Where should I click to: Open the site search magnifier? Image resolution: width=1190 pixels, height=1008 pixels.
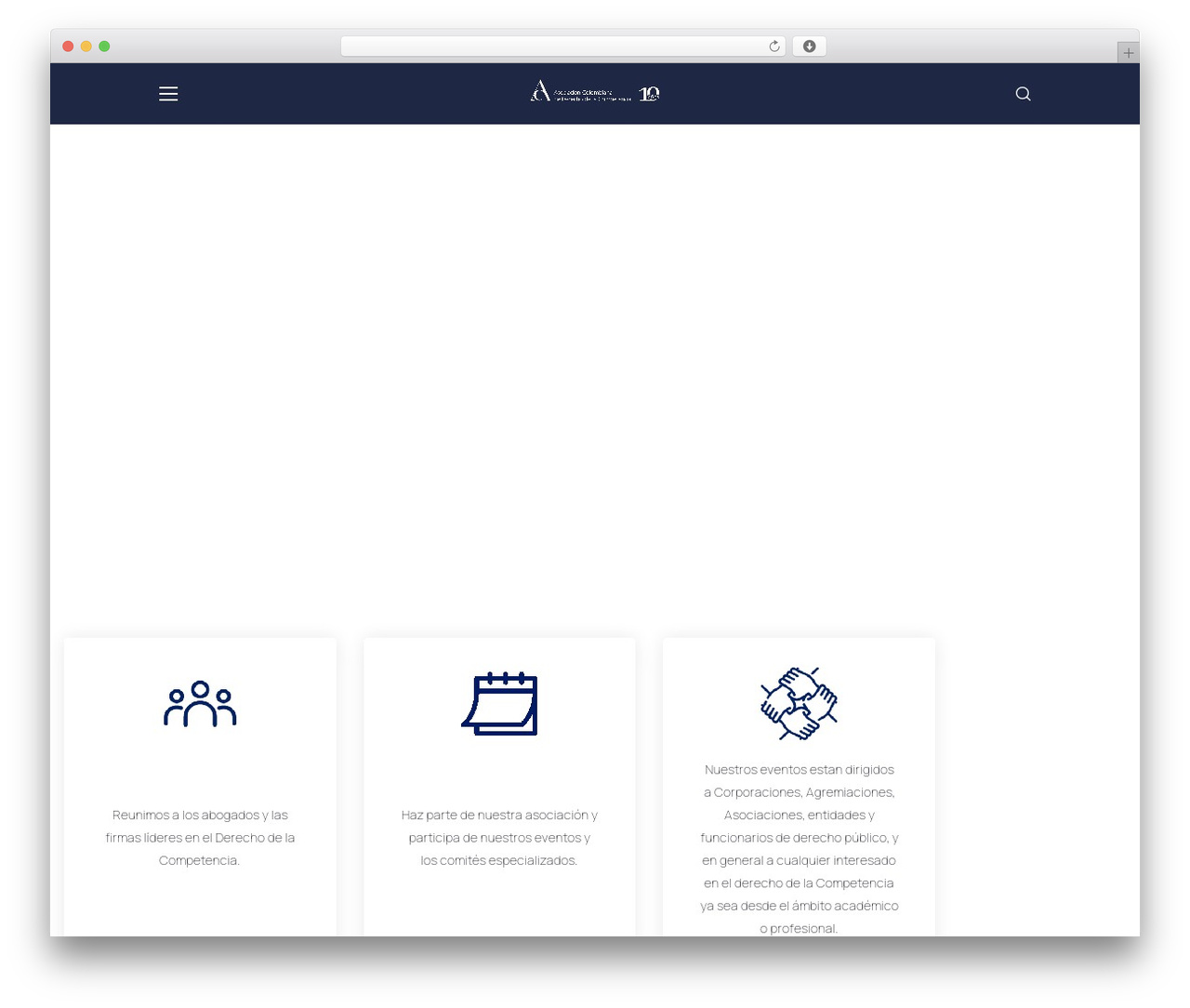coord(1023,94)
